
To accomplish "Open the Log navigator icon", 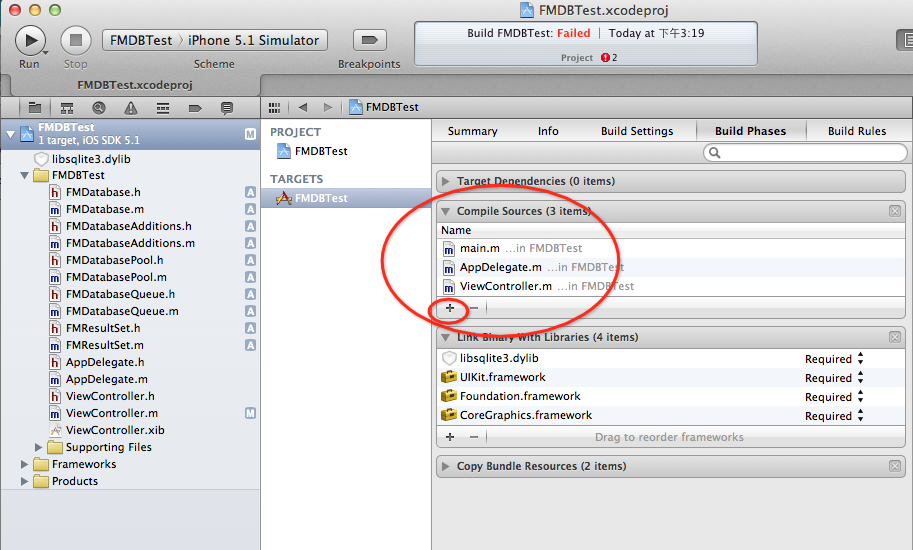I will 227,108.
